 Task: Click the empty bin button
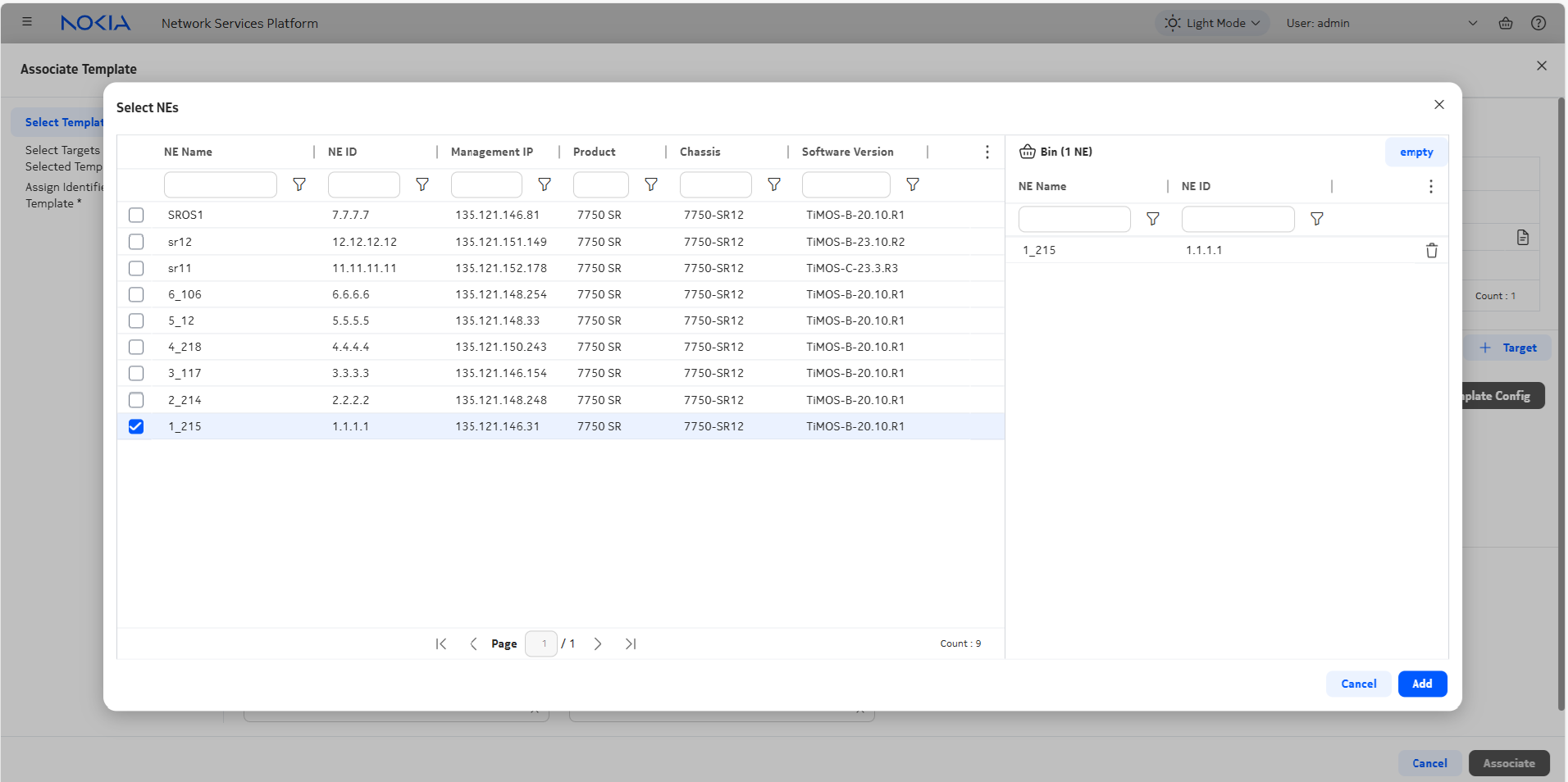[x=1415, y=152]
